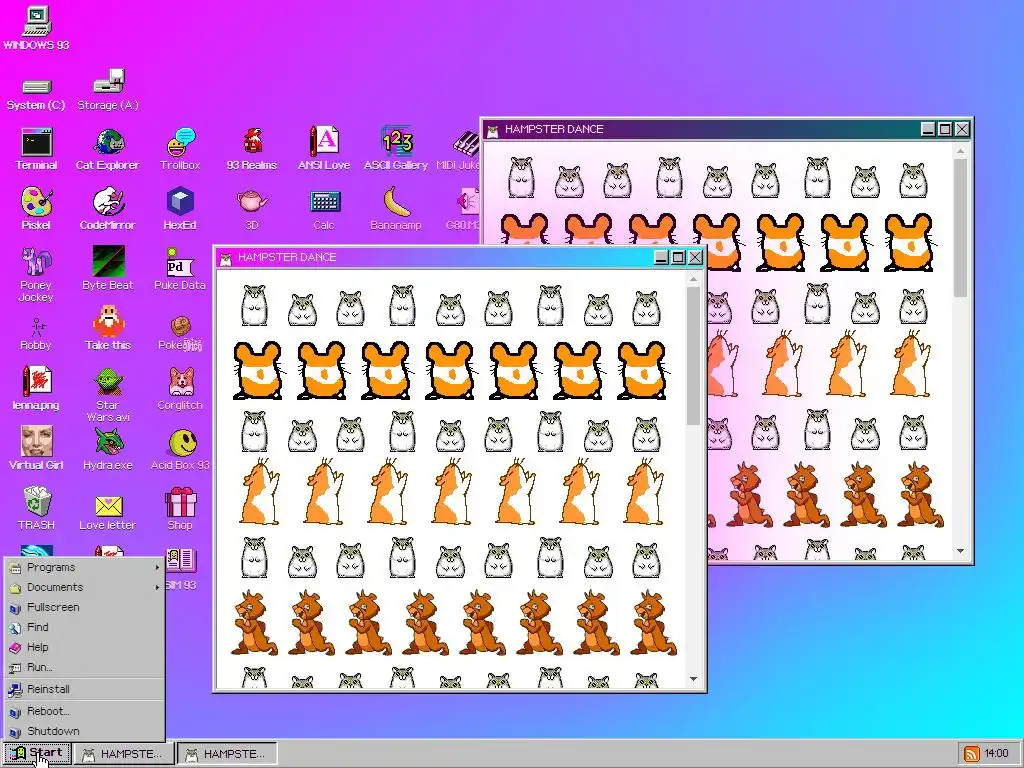Choose Shutdown from the Start menu
The height and width of the screenshot is (768, 1024).
[84, 731]
